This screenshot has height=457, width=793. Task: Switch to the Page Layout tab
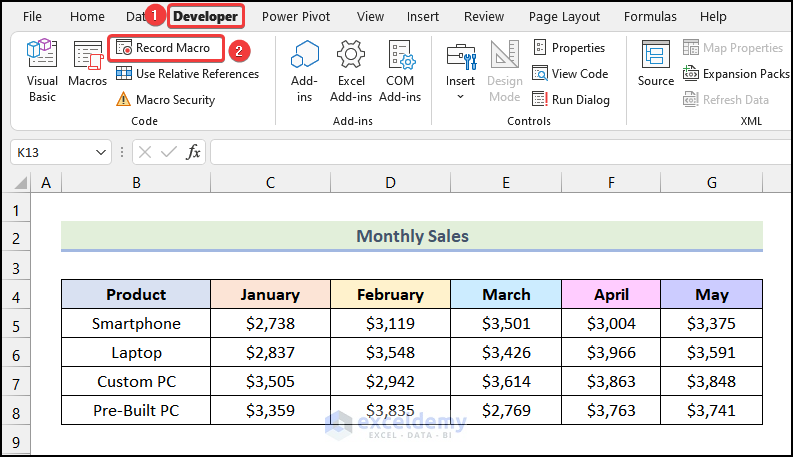(x=564, y=17)
